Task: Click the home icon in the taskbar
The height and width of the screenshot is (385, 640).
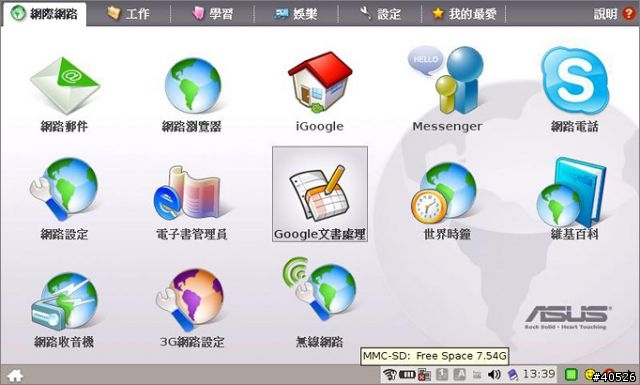Action: [x=15, y=375]
